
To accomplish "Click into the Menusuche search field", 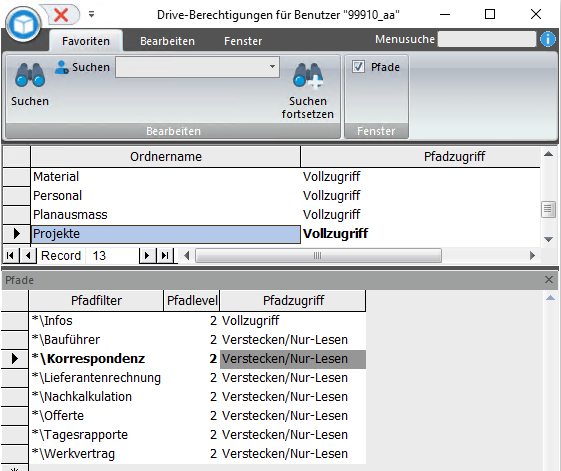I will [x=487, y=39].
